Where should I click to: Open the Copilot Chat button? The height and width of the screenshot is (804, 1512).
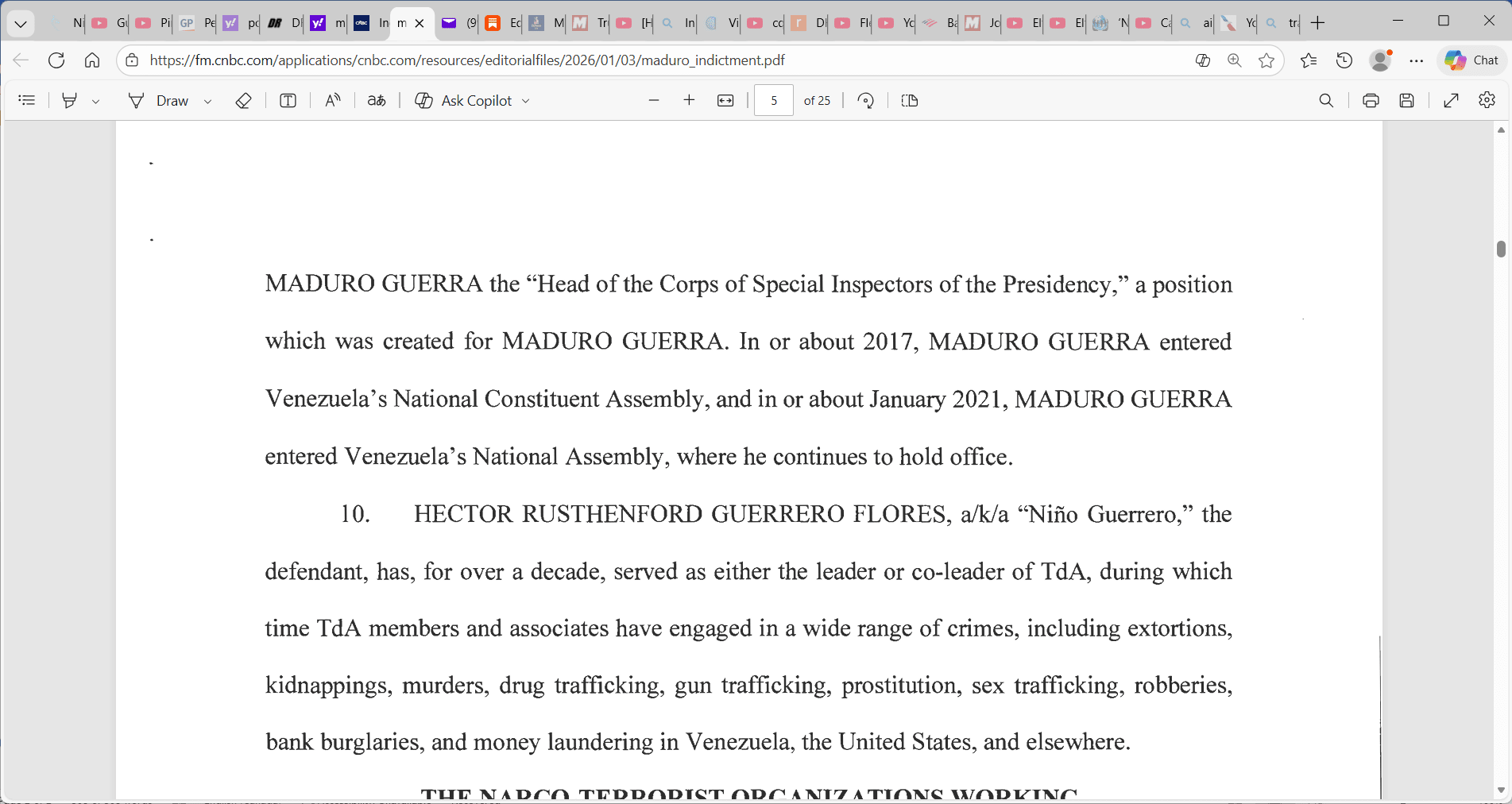(x=1472, y=60)
